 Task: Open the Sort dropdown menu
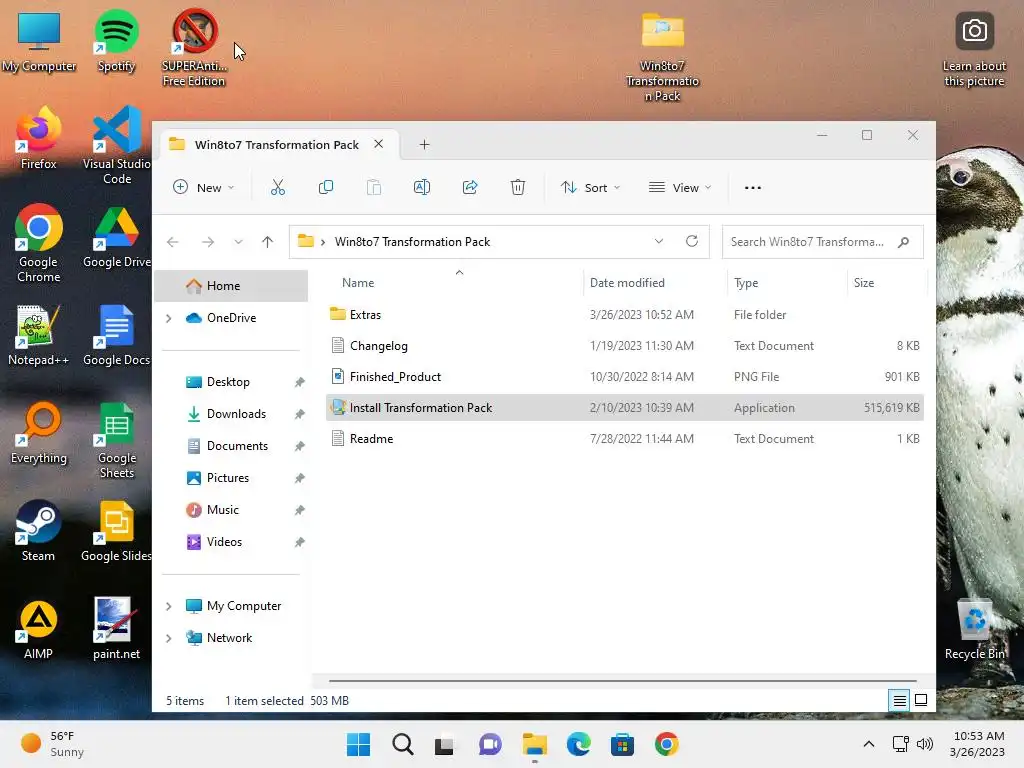(x=590, y=187)
